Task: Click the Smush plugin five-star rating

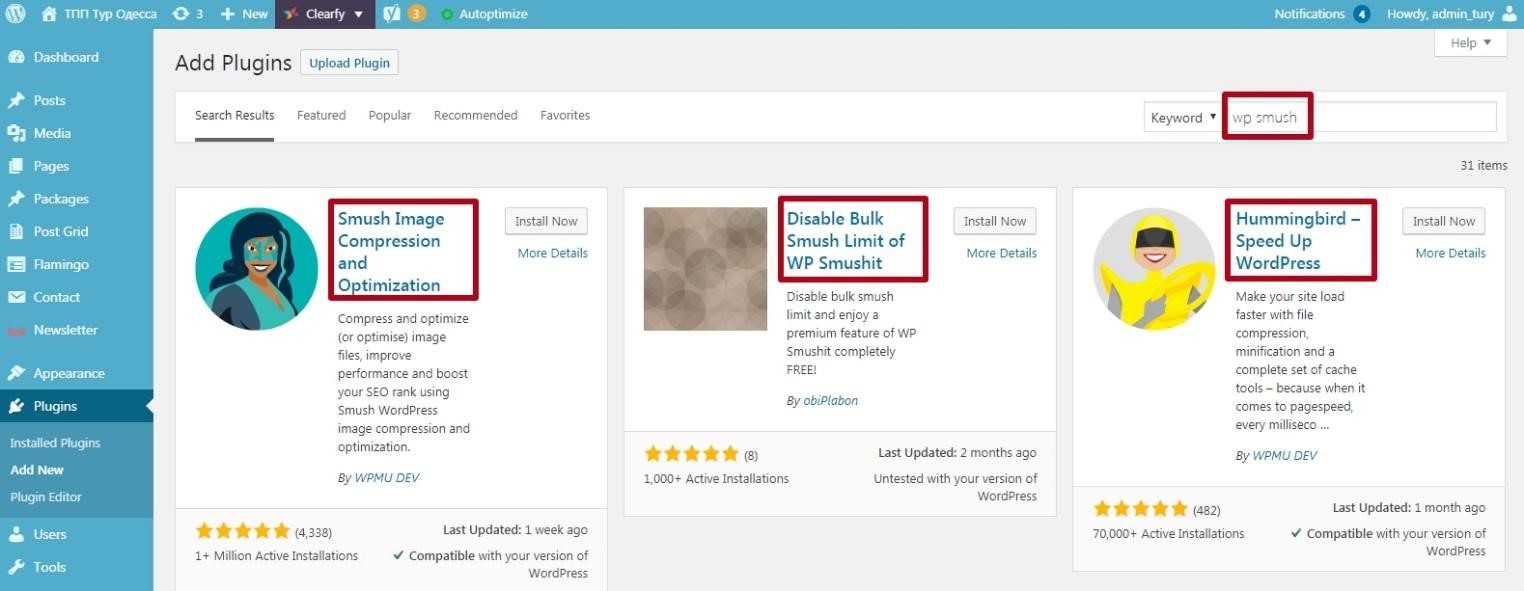Action: point(243,531)
